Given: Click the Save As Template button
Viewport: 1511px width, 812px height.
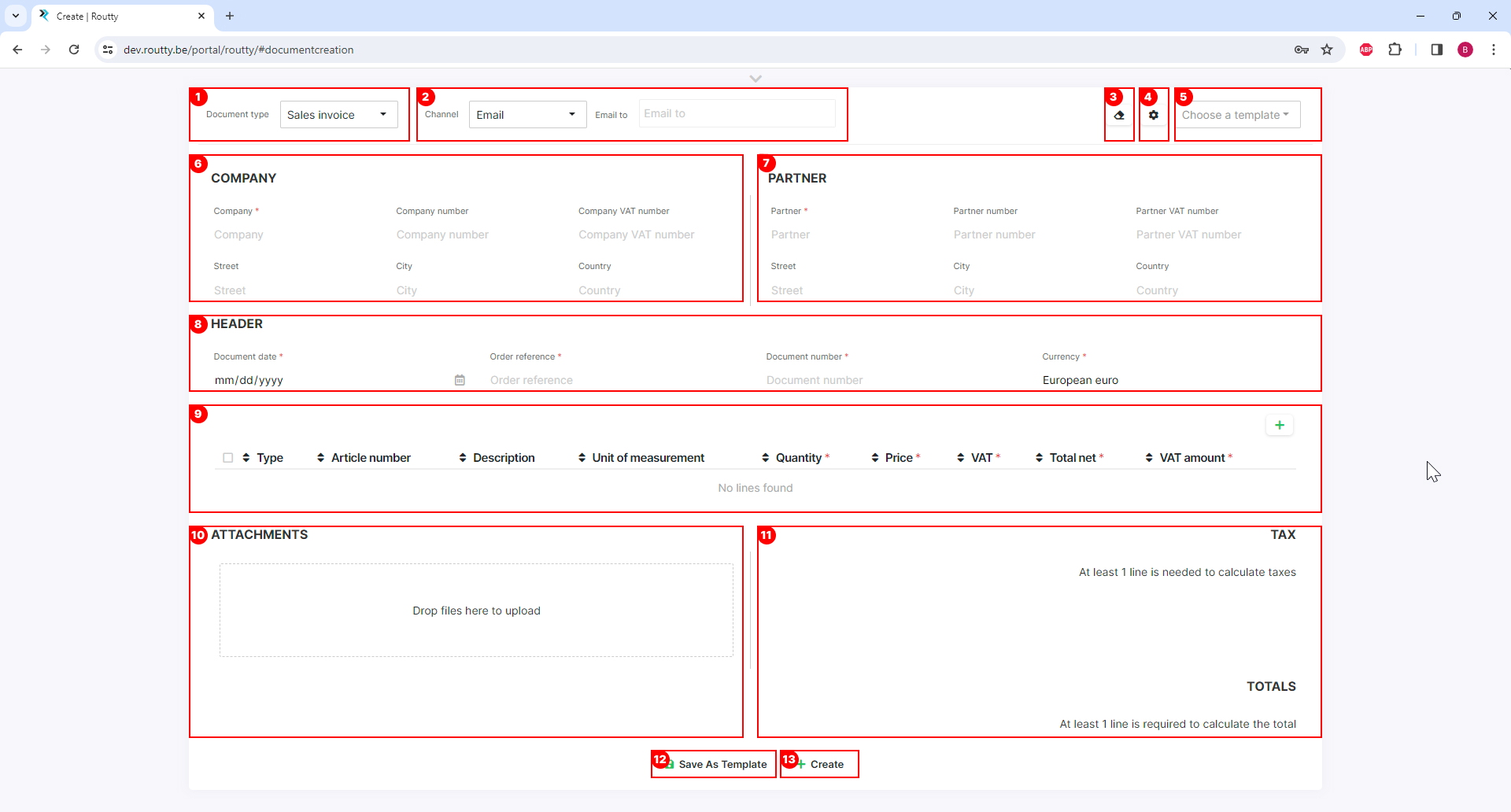Looking at the screenshot, I should click(x=715, y=764).
